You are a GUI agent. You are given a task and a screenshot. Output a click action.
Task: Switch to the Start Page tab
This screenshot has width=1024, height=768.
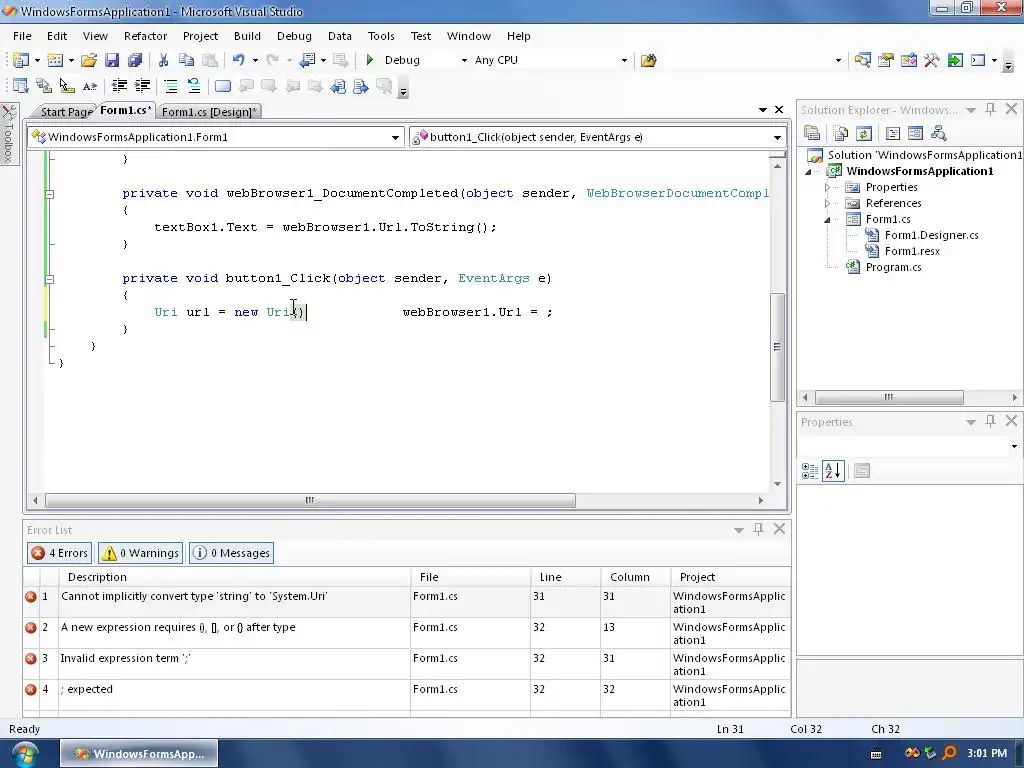tap(66, 112)
